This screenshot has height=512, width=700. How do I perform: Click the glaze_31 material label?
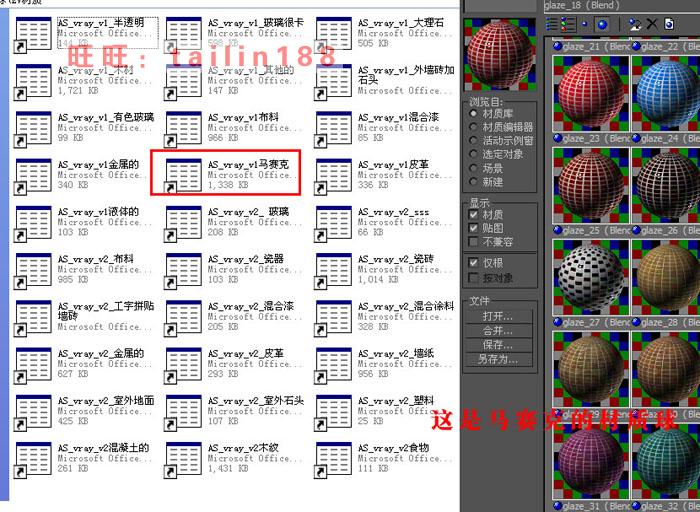[x=591, y=506]
